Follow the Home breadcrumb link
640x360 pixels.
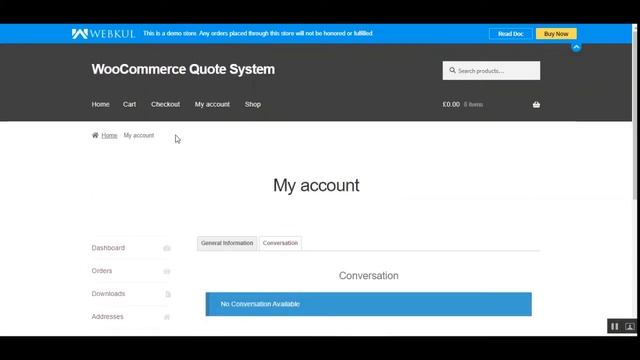[109, 136]
